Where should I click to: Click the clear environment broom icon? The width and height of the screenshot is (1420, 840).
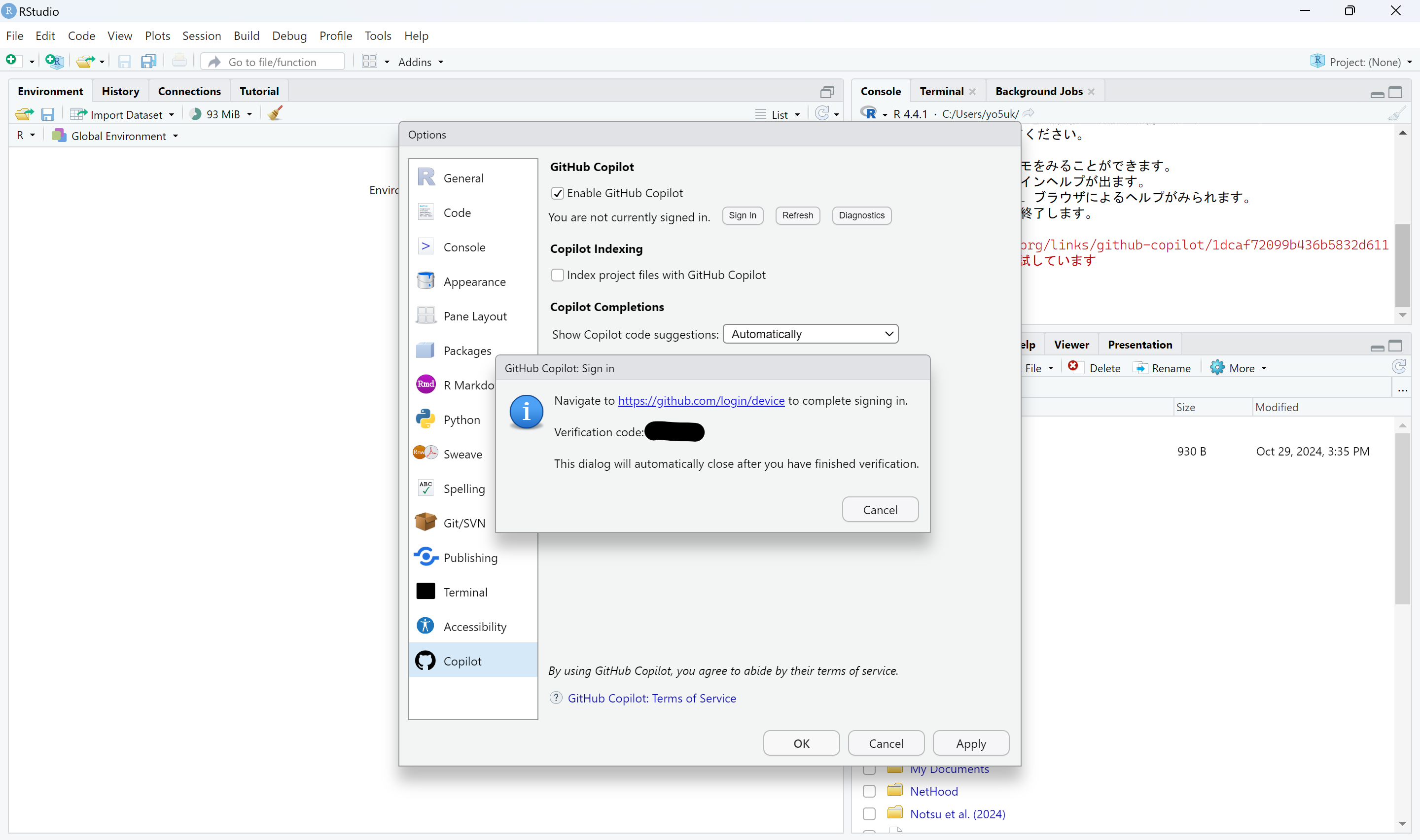[x=275, y=114]
